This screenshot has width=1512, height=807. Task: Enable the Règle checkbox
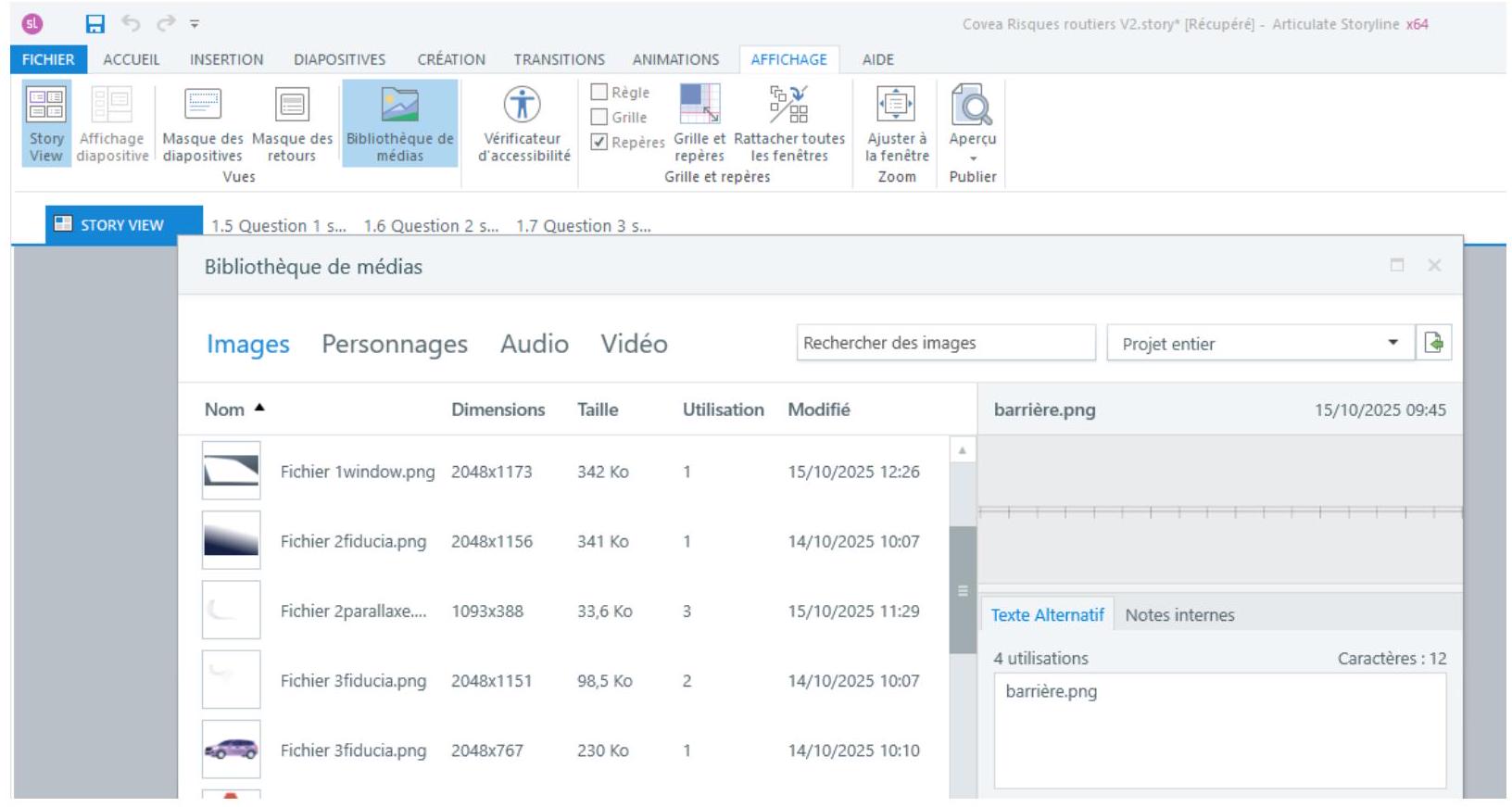(599, 92)
